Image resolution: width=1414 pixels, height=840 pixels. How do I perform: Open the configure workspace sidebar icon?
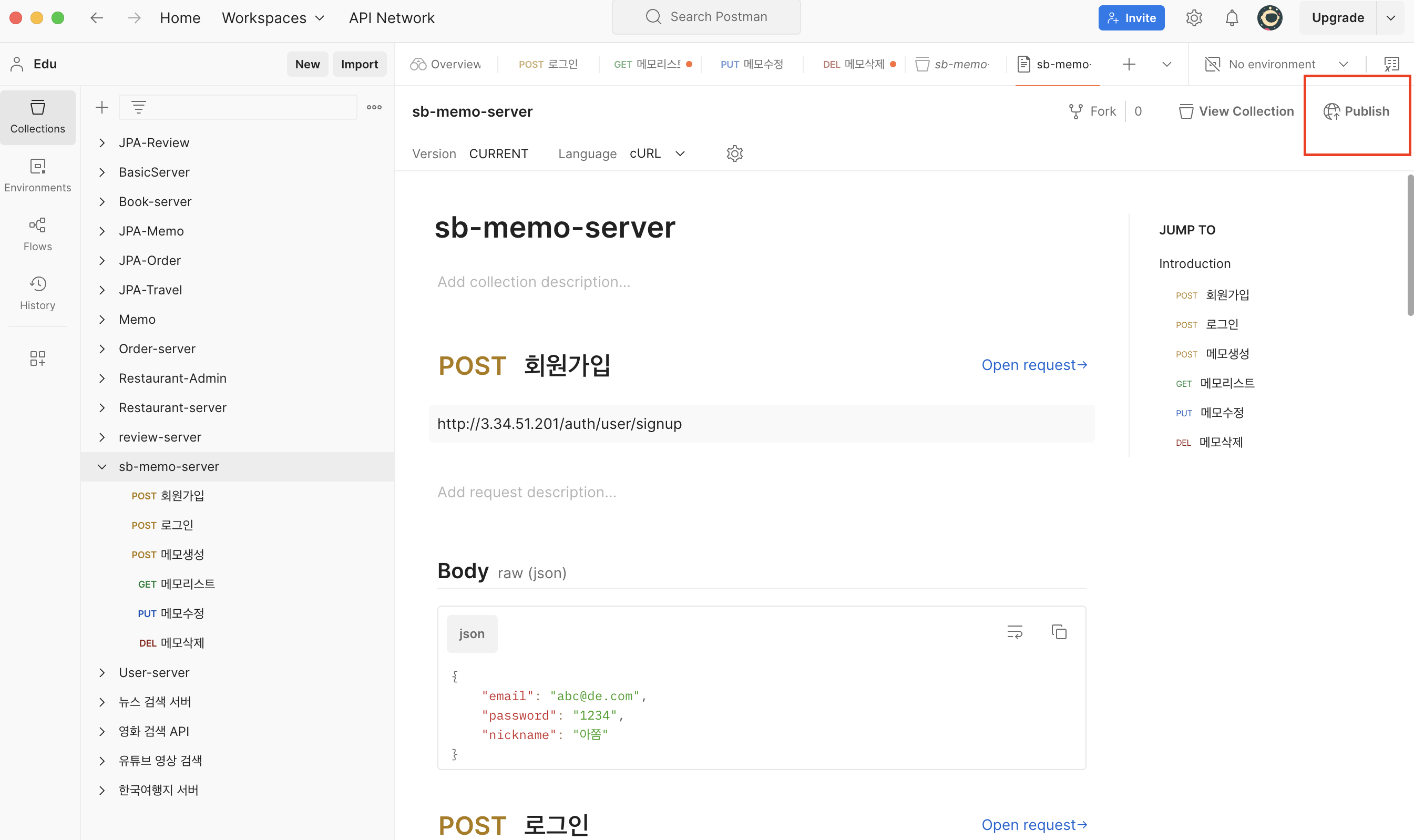click(37, 358)
